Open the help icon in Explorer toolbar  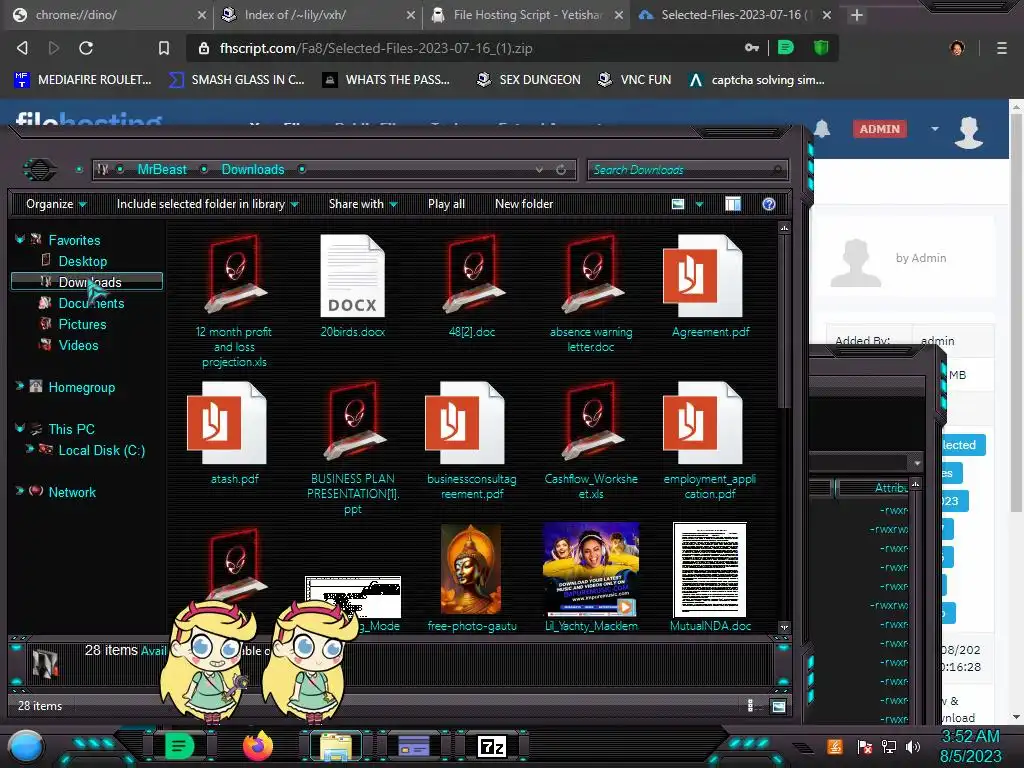point(769,204)
